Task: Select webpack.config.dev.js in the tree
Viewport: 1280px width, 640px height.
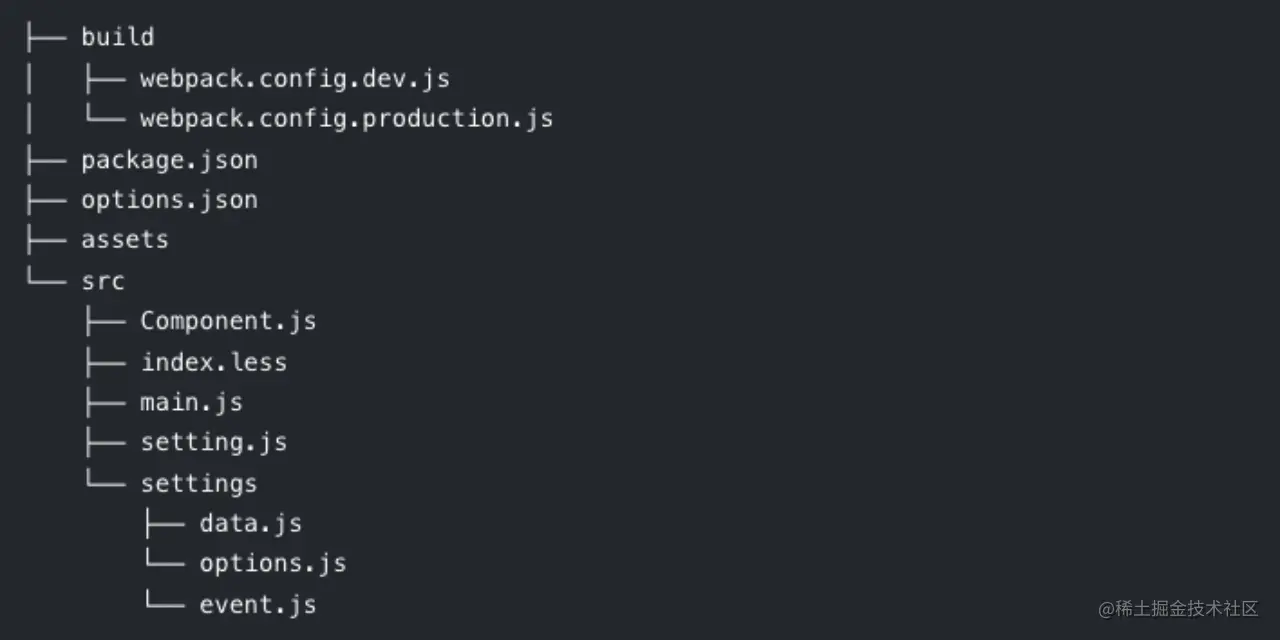Action: [294, 79]
